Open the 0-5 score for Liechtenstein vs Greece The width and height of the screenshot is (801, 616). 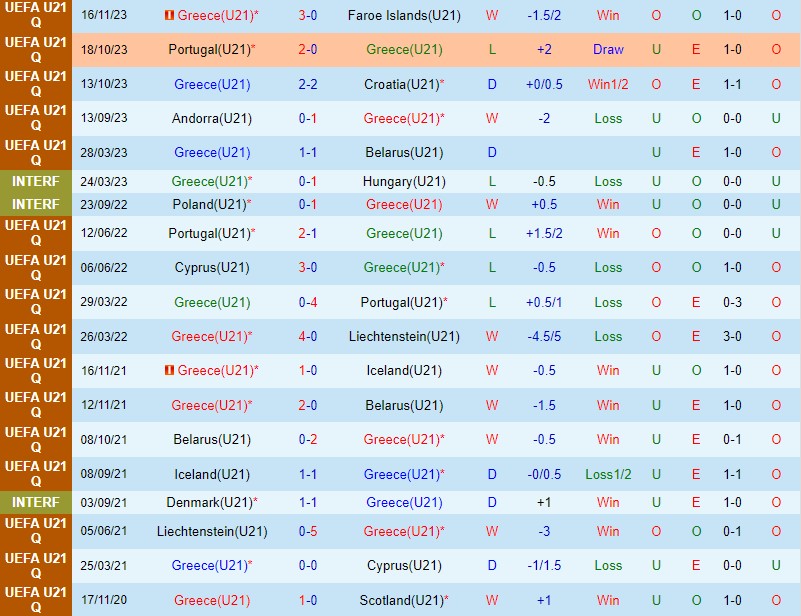(308, 531)
